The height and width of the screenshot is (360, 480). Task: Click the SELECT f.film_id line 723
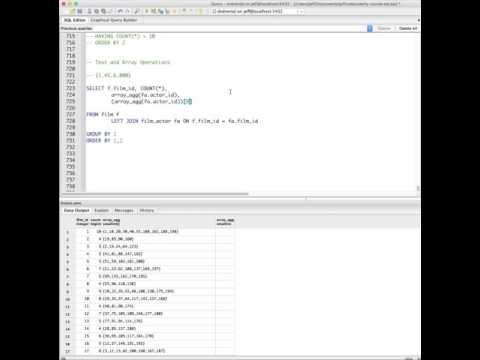[x=127, y=88]
